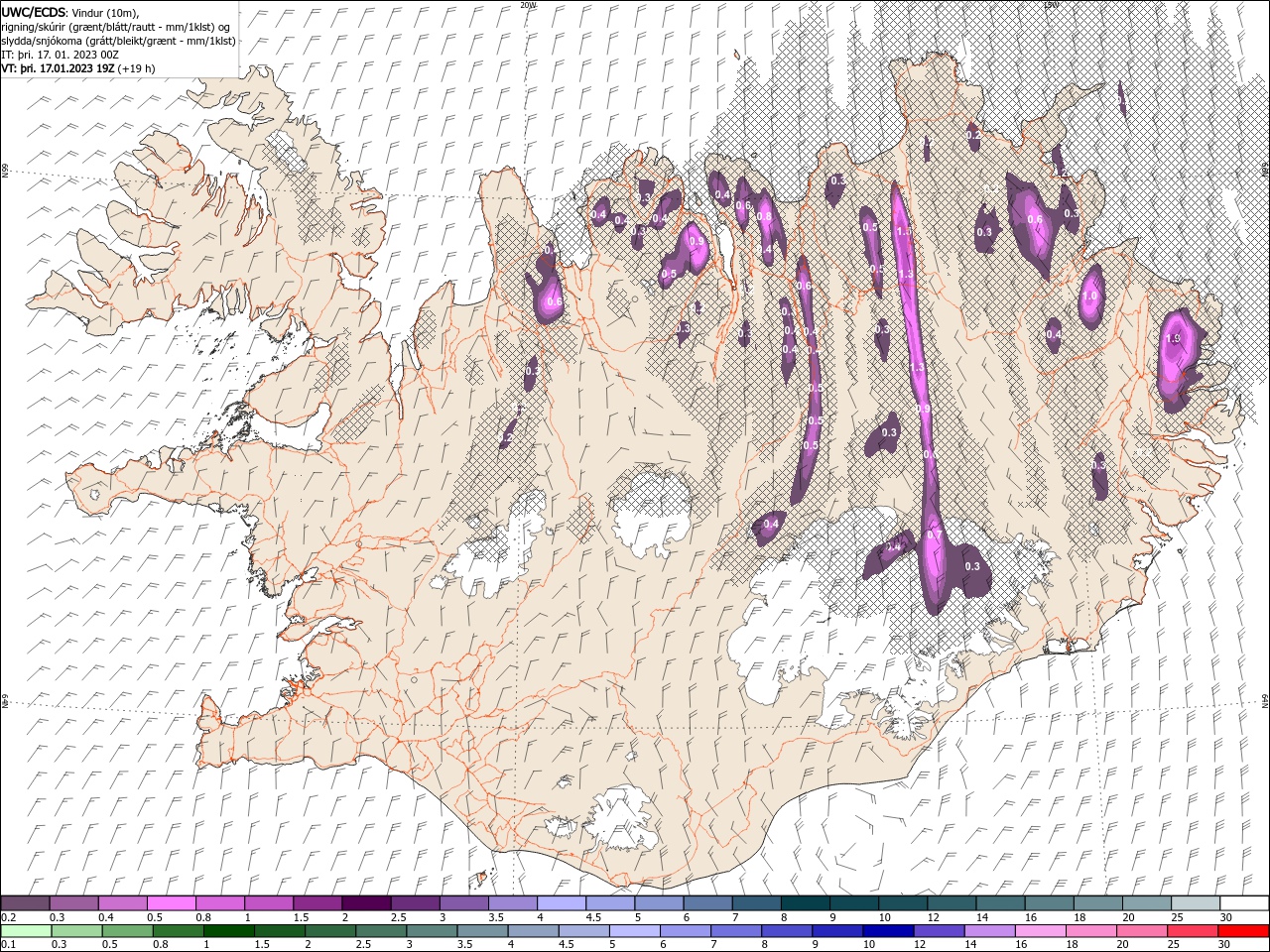Pick the darkest purple 2–2.5 snow scale swatch
The height and width of the screenshot is (952, 1270).
tap(365, 903)
